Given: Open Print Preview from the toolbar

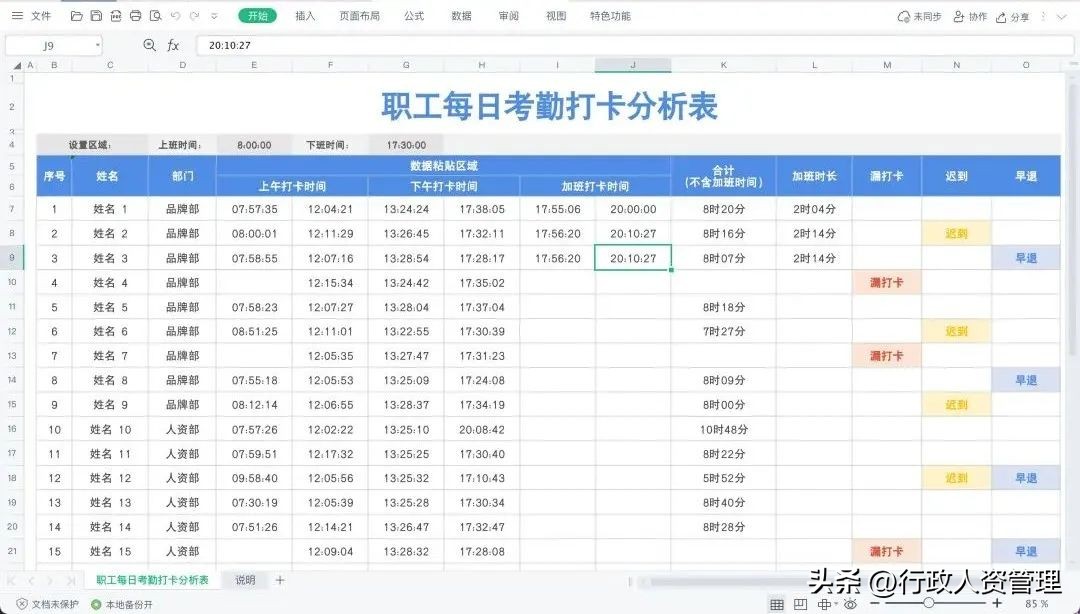Looking at the screenshot, I should [155, 15].
